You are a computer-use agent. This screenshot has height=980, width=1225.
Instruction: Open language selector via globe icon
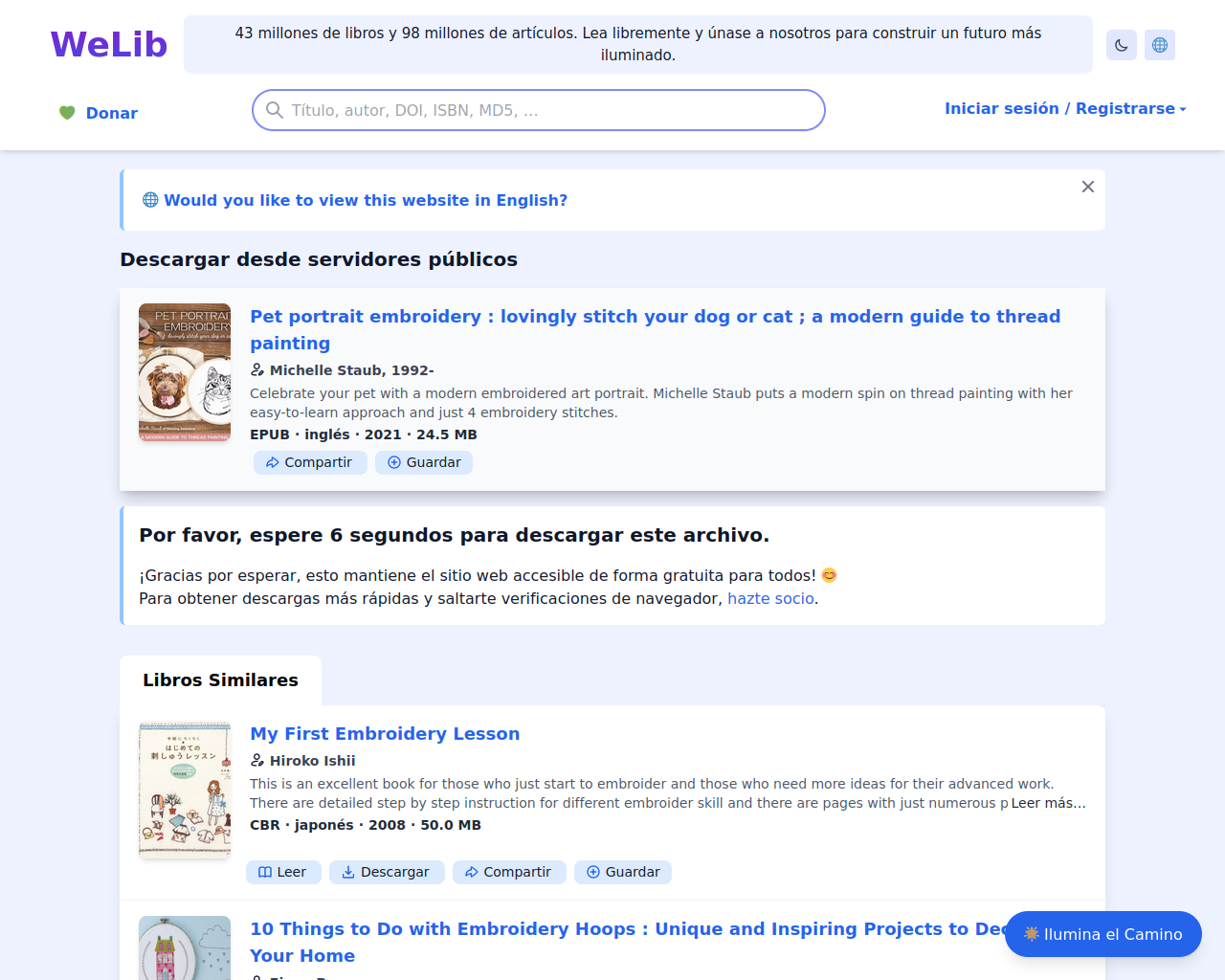click(x=1160, y=45)
